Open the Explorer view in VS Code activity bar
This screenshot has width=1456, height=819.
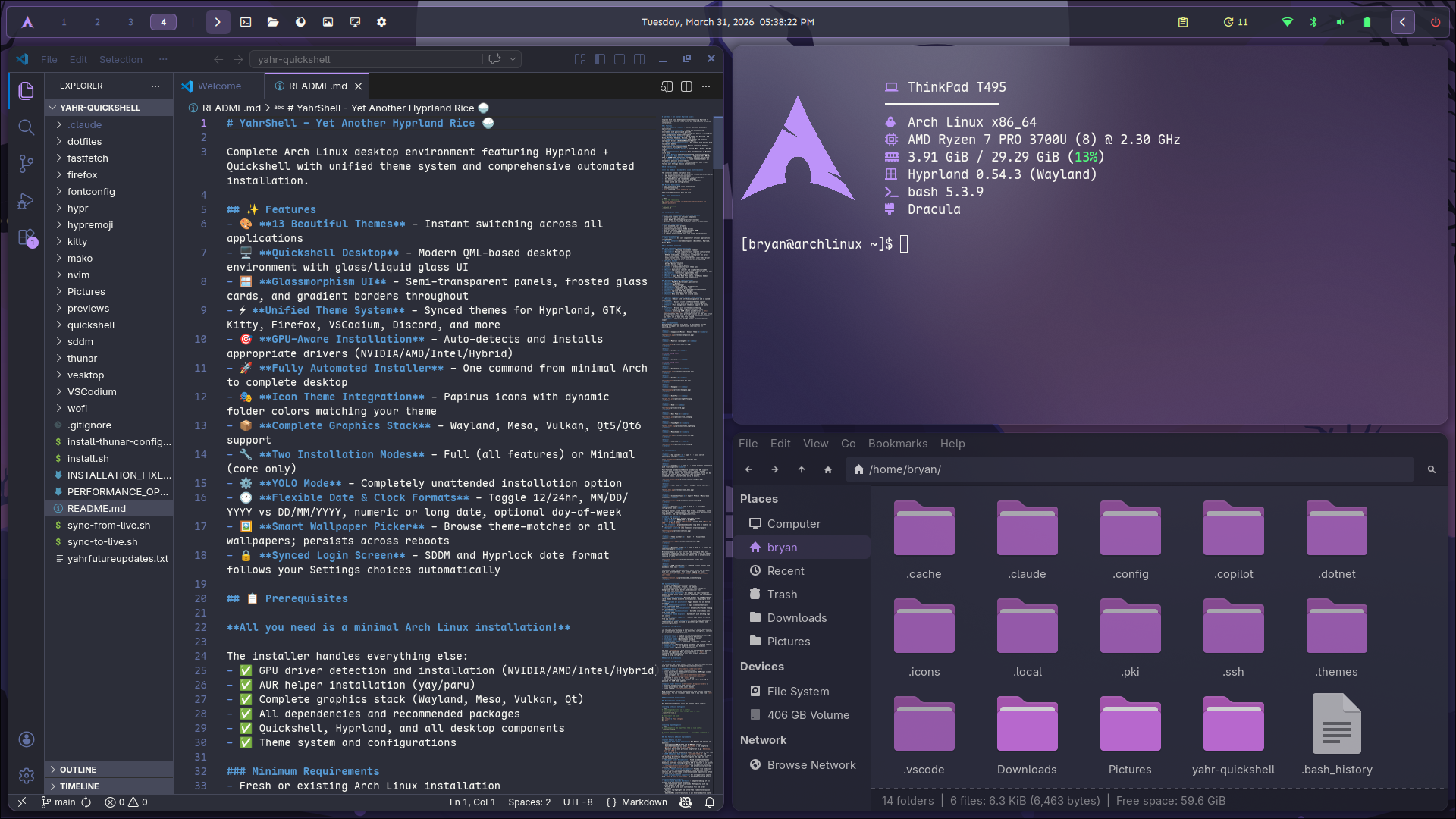click(x=27, y=91)
